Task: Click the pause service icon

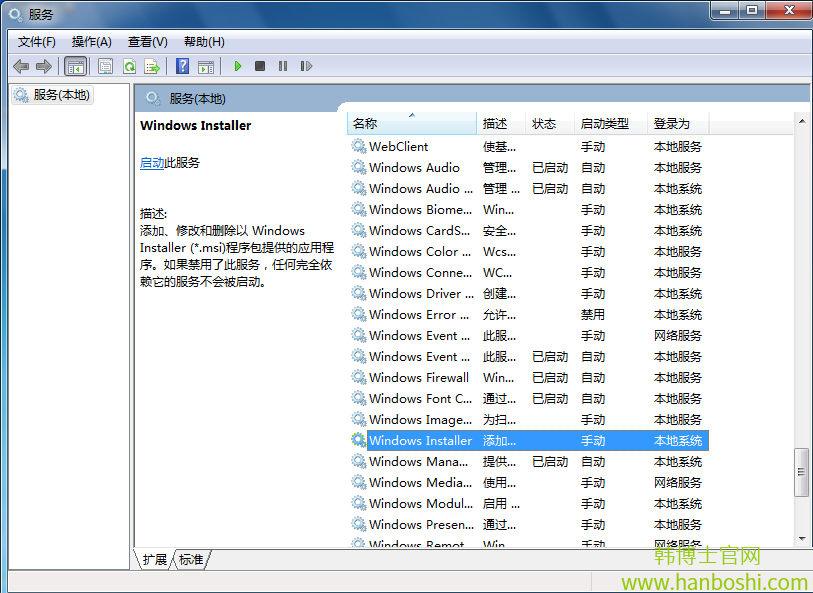Action: tap(283, 66)
